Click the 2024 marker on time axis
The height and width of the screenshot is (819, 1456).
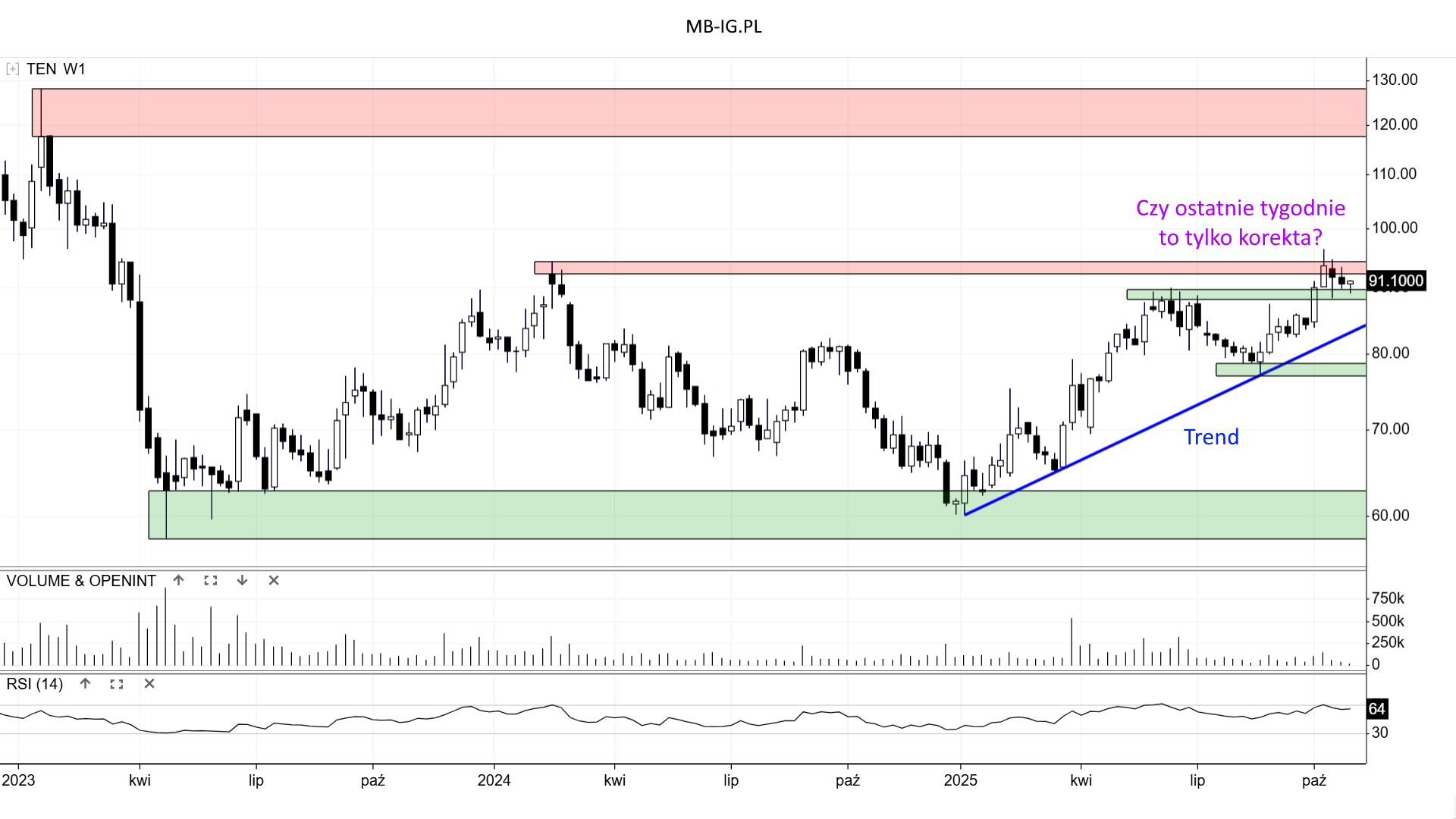click(494, 780)
